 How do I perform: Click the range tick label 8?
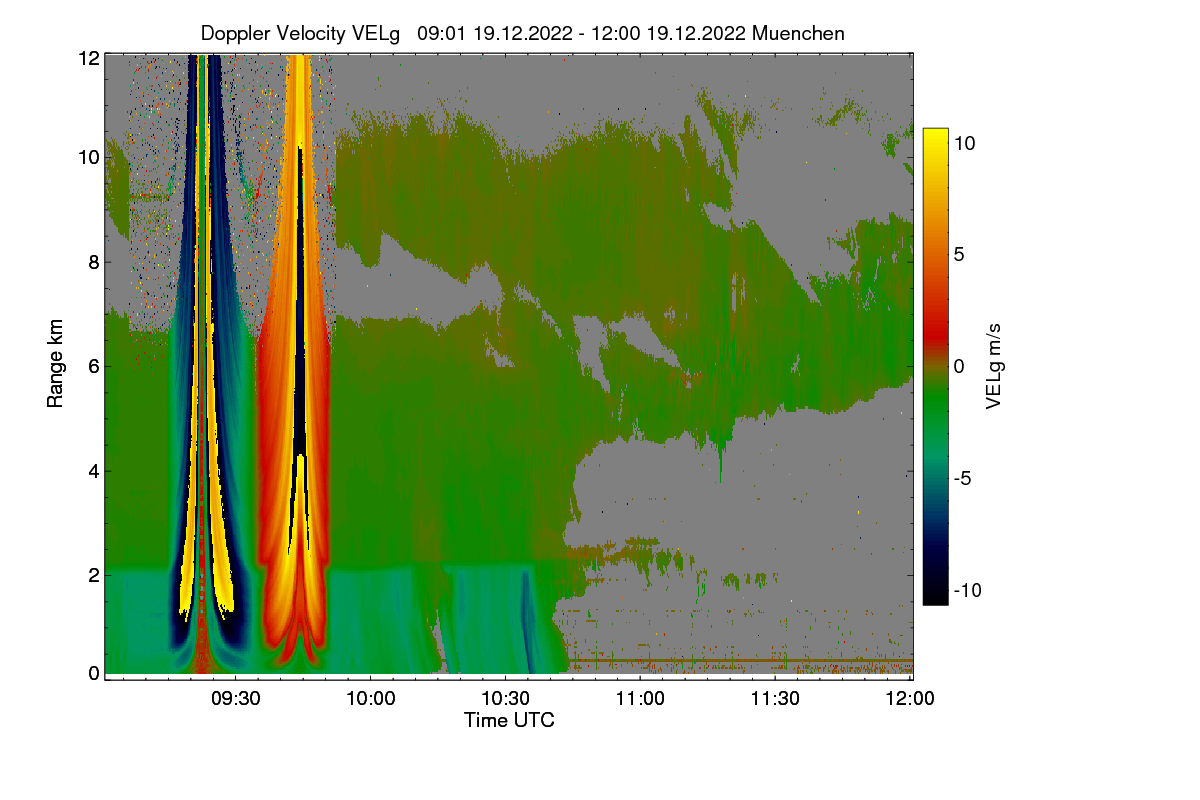click(x=93, y=263)
